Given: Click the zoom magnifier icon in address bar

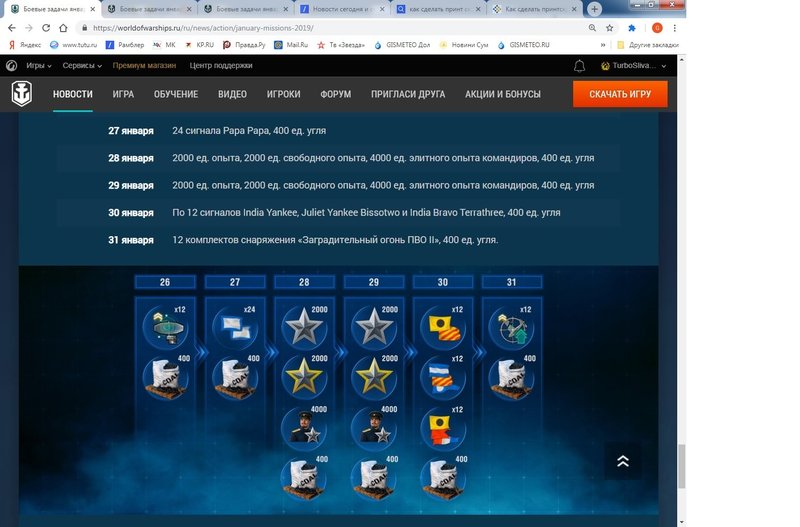Looking at the screenshot, I should (592, 28).
